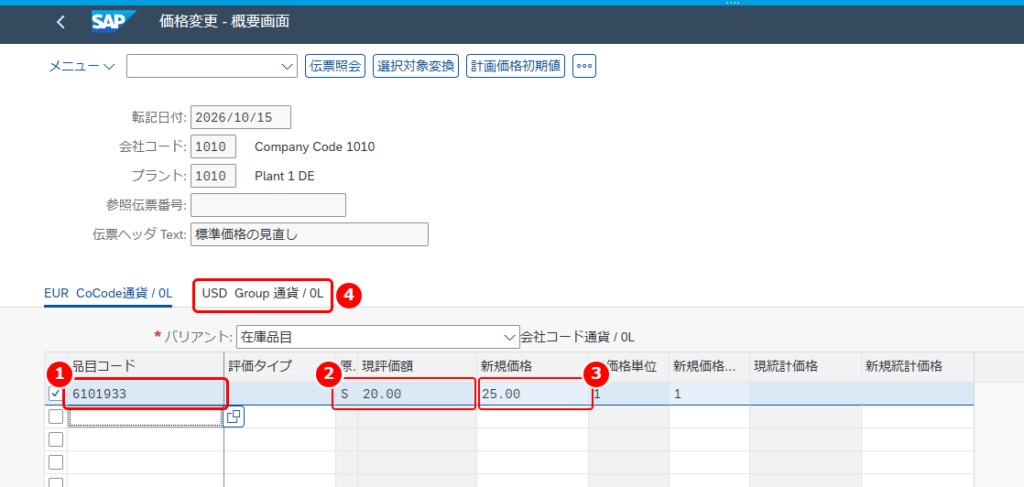The height and width of the screenshot is (487, 1024).
Task: Click the 品目コード column header
Action: point(145,366)
